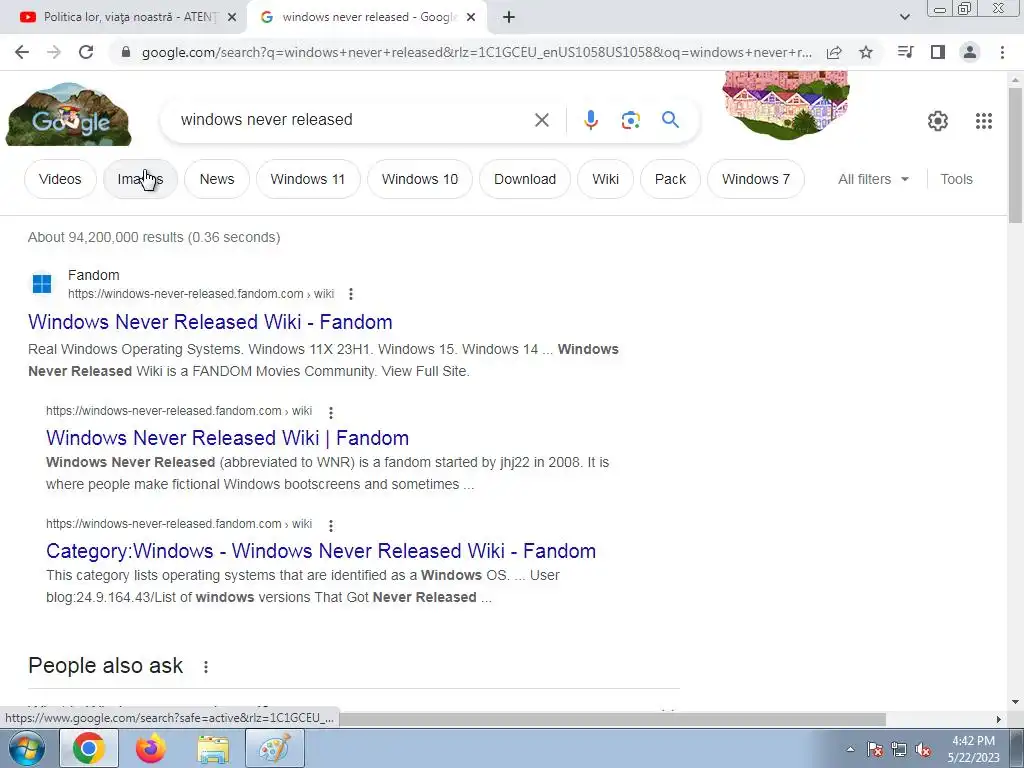
Task: Filter results by Images
Action: pos(140,179)
